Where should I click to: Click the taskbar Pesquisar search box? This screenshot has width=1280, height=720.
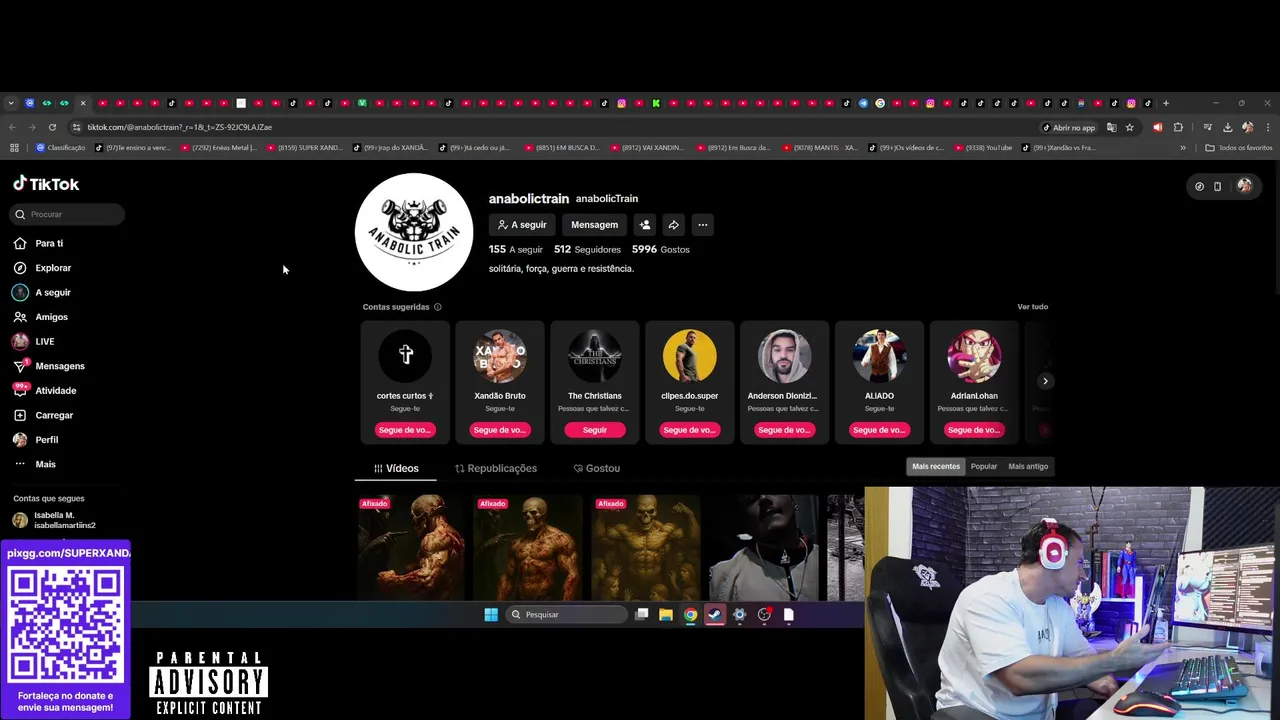click(567, 615)
